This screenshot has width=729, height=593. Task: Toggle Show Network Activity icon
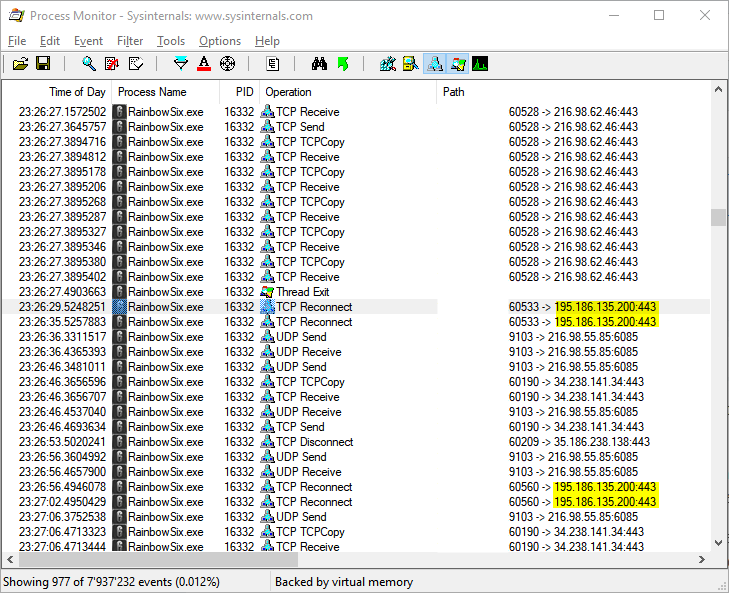[x=434, y=64]
